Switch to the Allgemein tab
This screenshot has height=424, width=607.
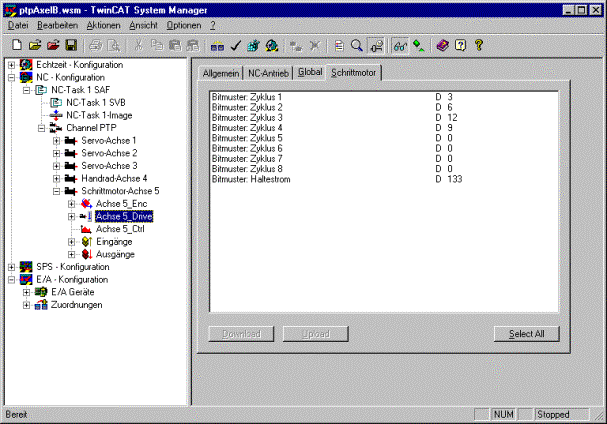(221, 73)
